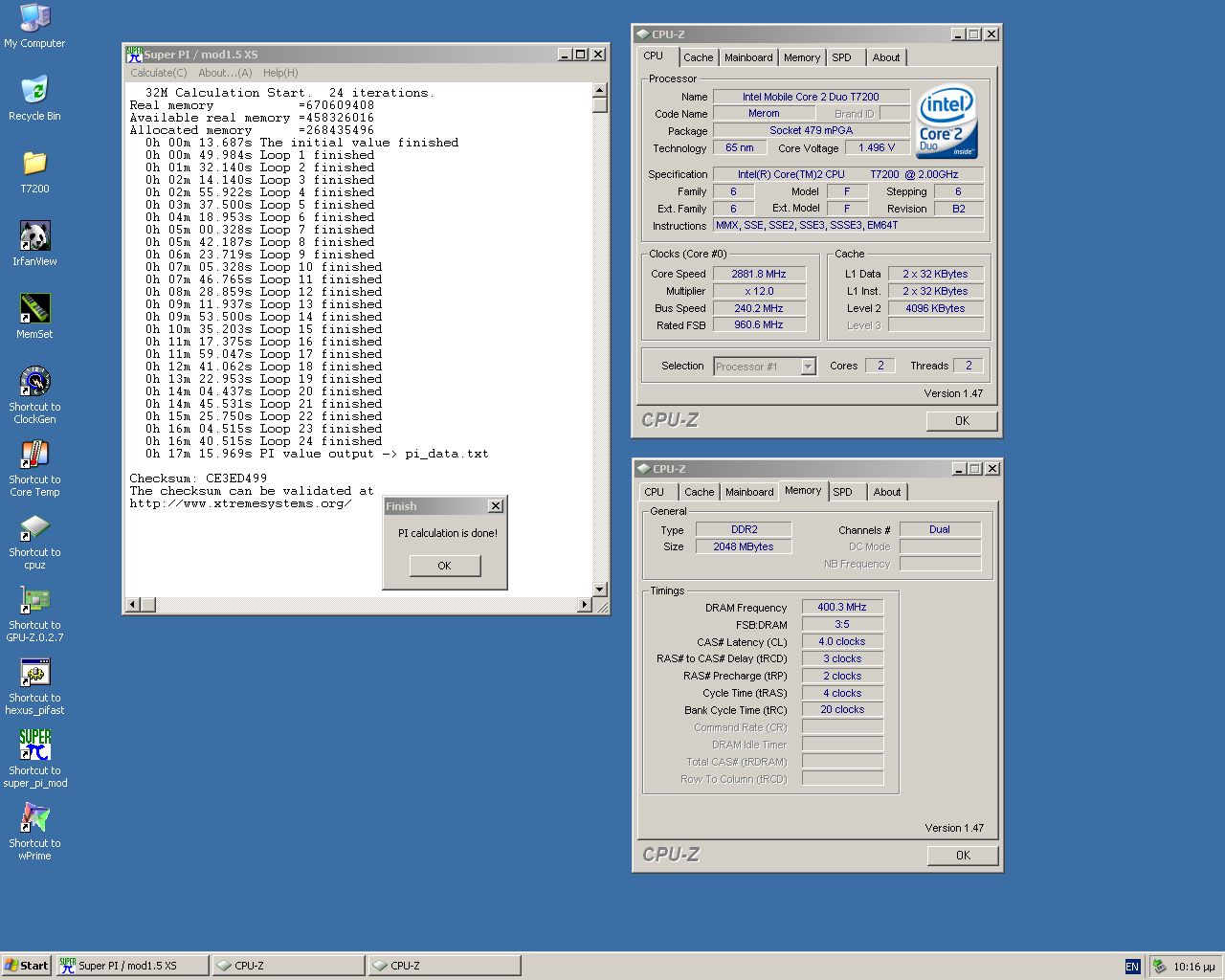
Task: Click the DRAM Frequency value 400.3 MHz
Action: coord(842,607)
